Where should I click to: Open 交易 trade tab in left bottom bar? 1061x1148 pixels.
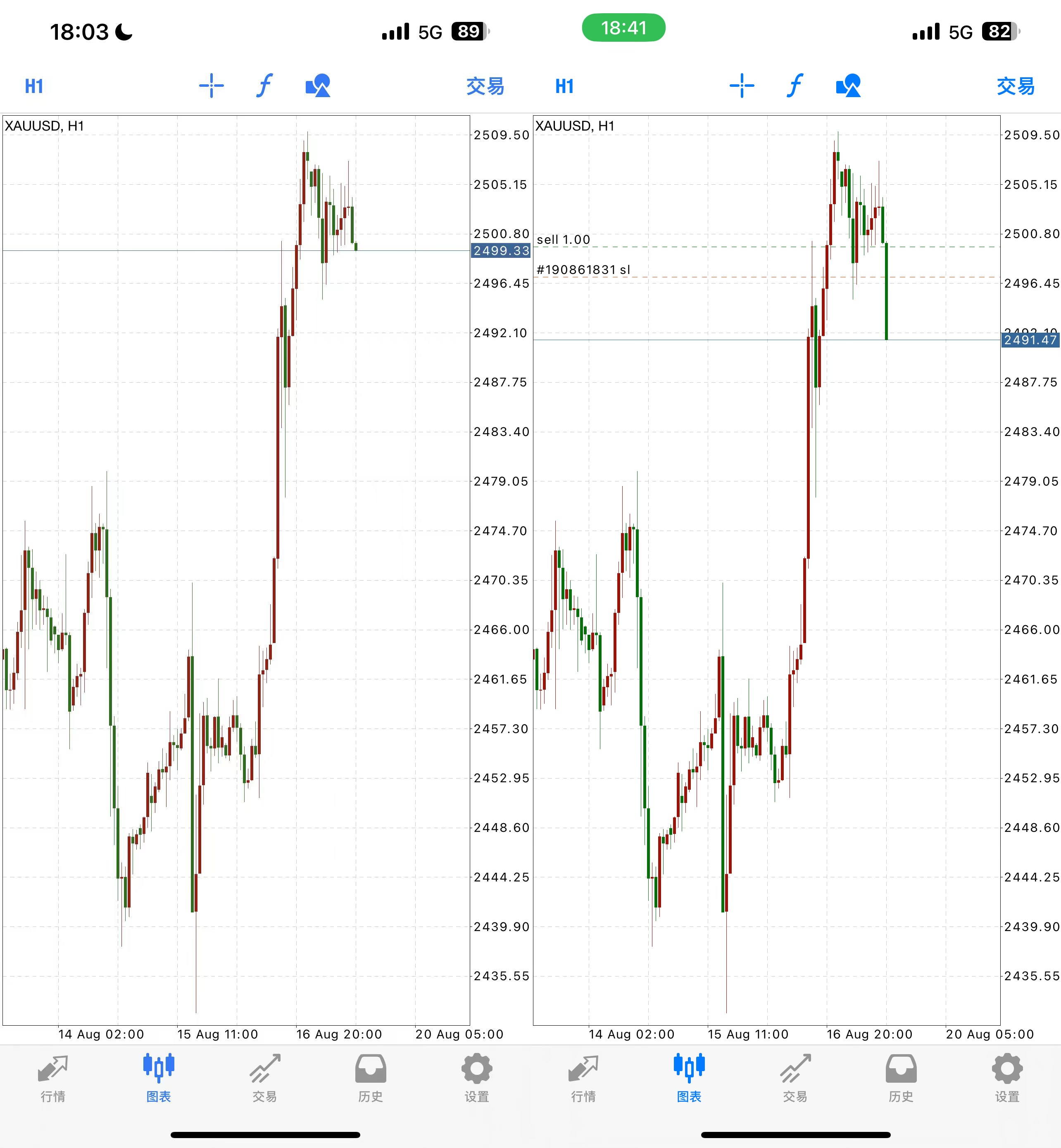coord(265,1078)
